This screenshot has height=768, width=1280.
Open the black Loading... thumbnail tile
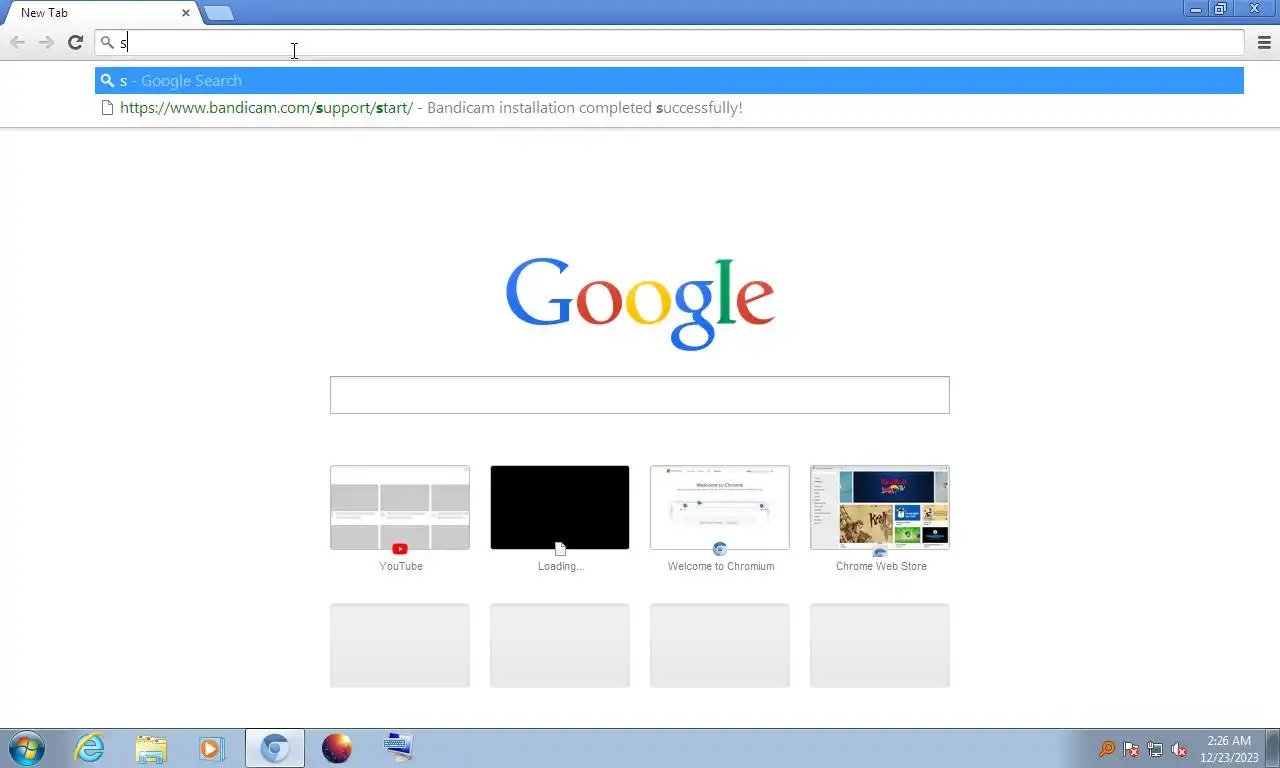pyautogui.click(x=560, y=507)
